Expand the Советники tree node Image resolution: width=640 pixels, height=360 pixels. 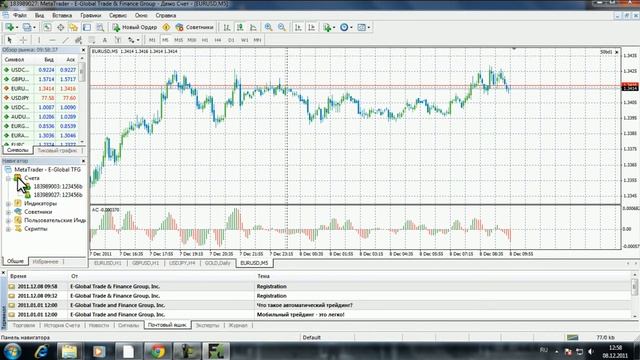[8, 212]
